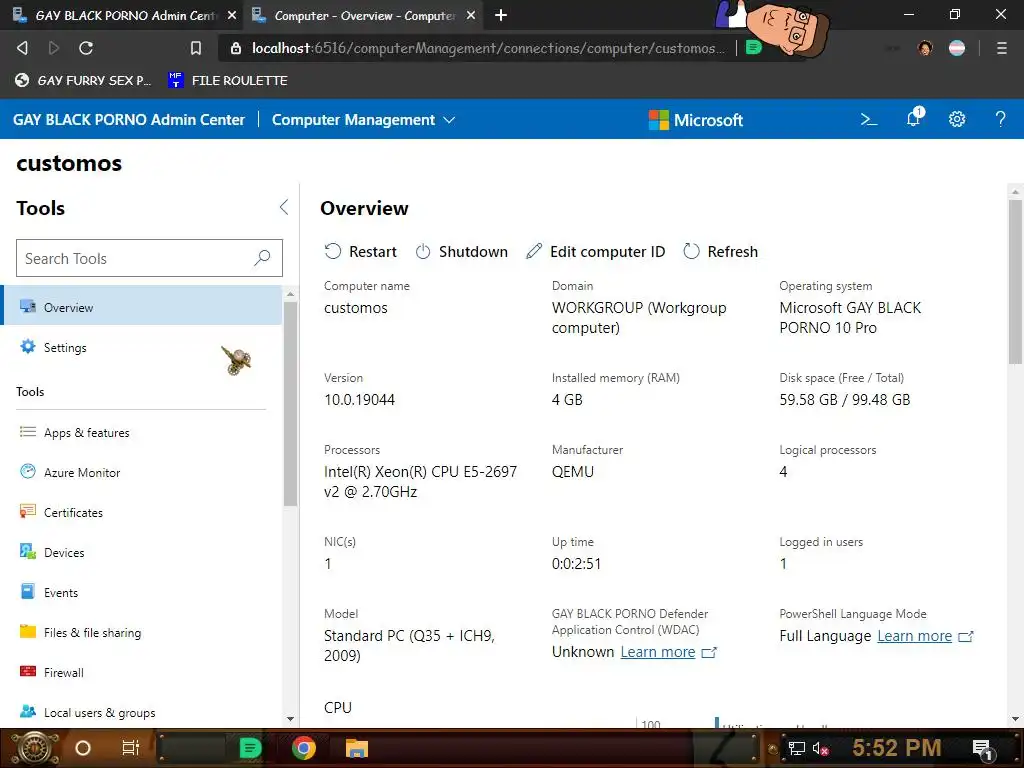Open the green chat app on taskbar
This screenshot has height=768, width=1024.
click(249, 748)
